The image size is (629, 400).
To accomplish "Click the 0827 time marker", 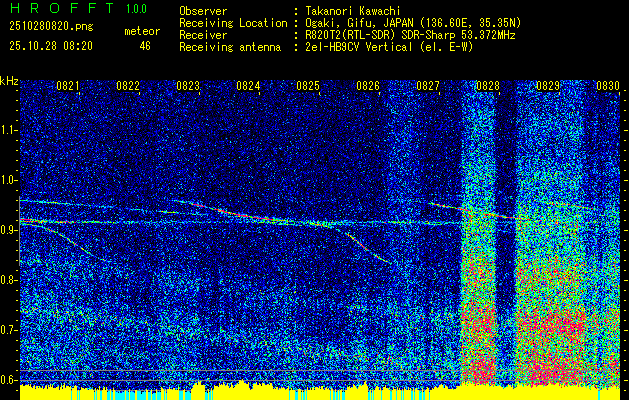I will pyautogui.click(x=428, y=85).
